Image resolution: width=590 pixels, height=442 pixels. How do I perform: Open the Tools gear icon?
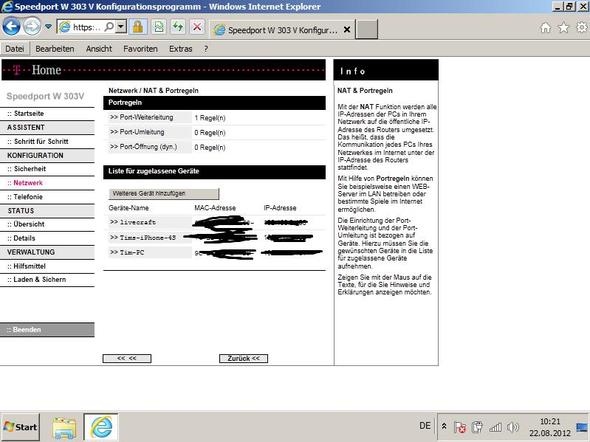coord(582,28)
